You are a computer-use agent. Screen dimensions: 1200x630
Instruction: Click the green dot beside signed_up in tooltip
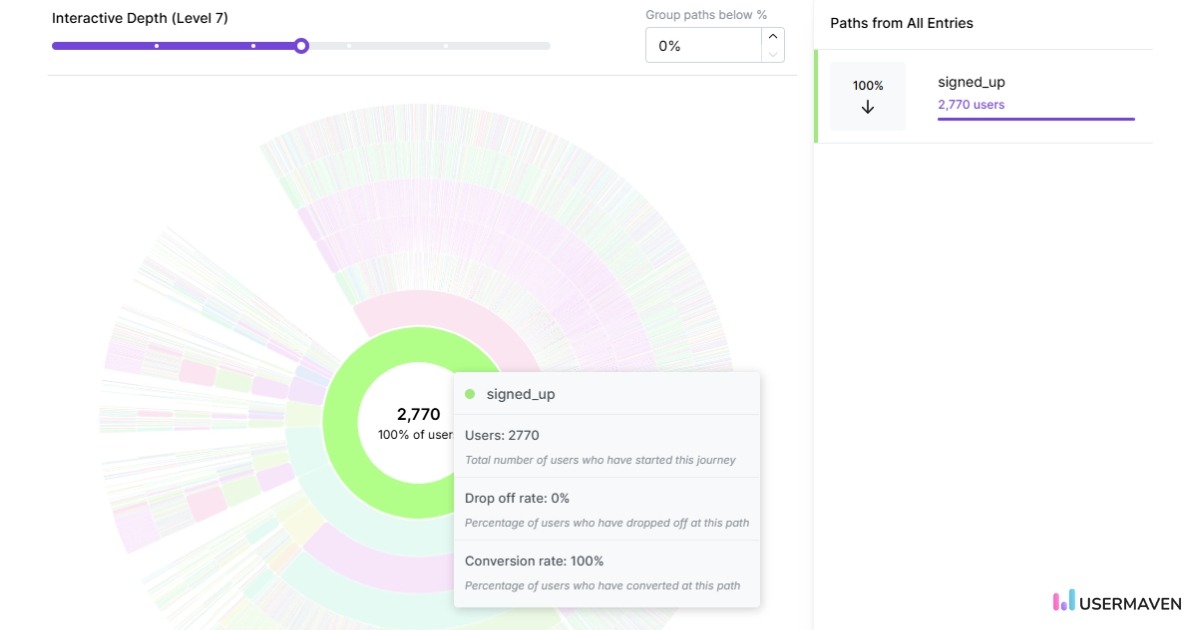[470, 394]
